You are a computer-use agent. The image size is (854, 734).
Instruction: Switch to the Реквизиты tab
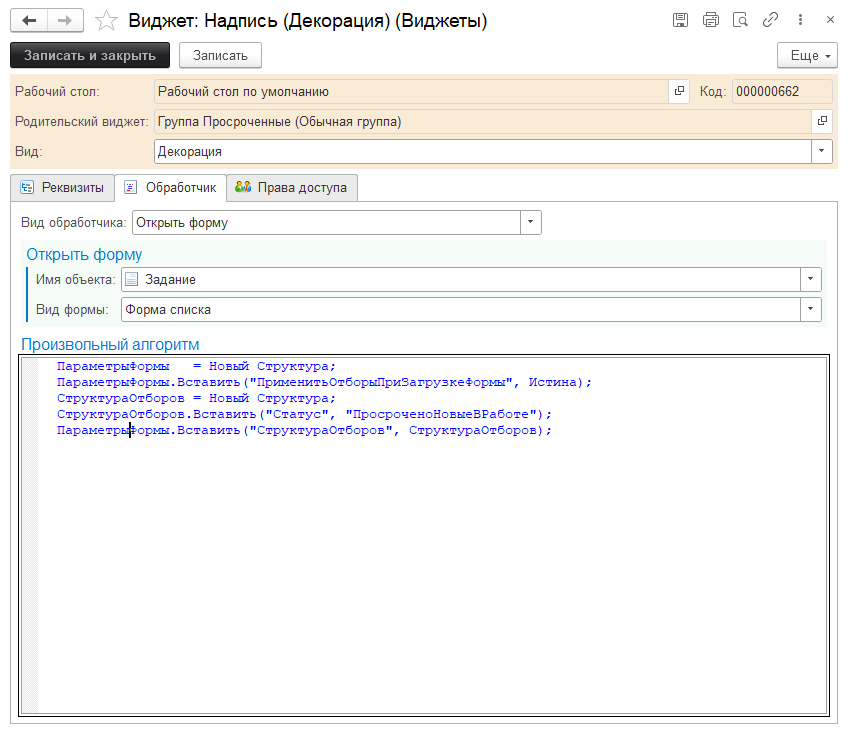pyautogui.click(x=62, y=187)
